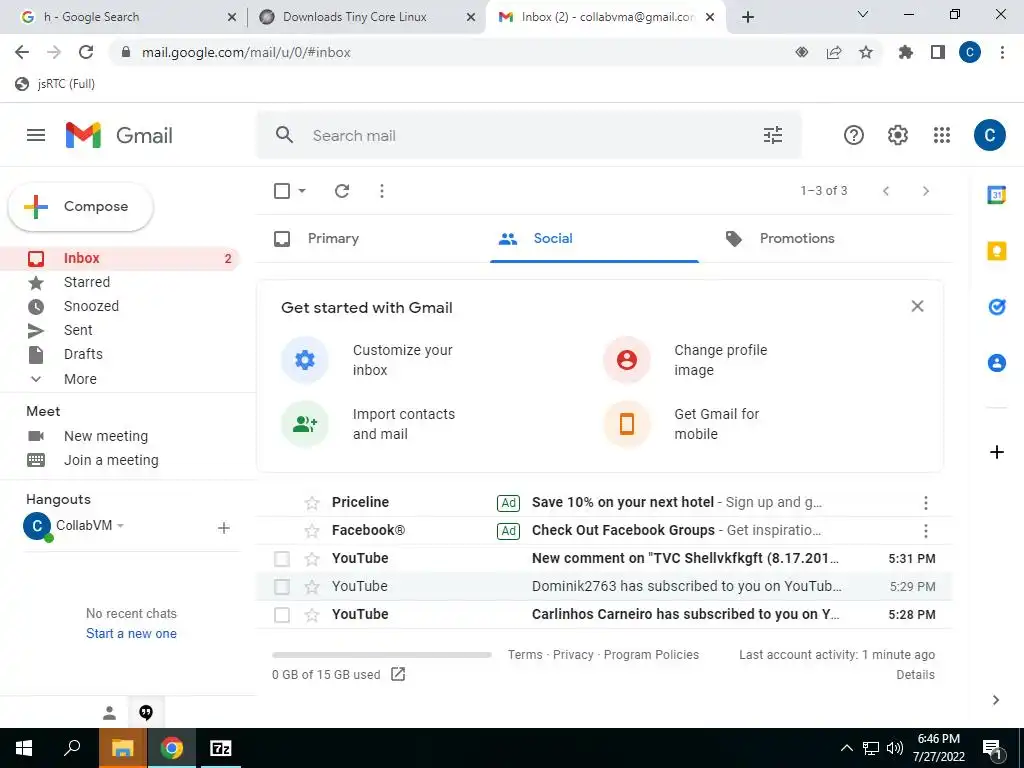
Task: Refresh the inbox mail list
Action: tap(342, 191)
